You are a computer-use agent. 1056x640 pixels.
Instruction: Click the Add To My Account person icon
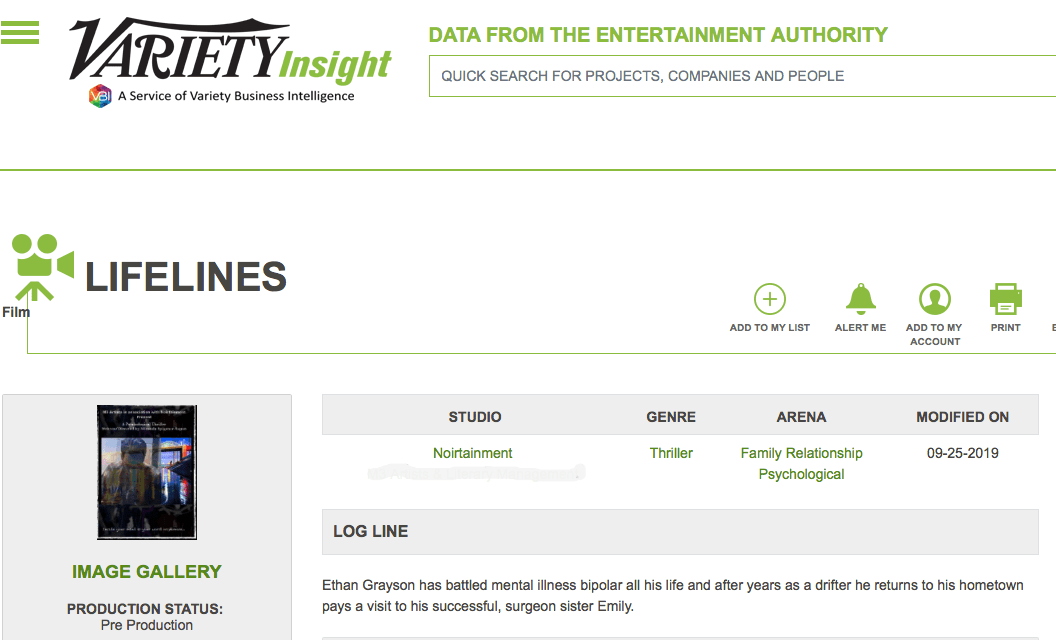(935, 299)
